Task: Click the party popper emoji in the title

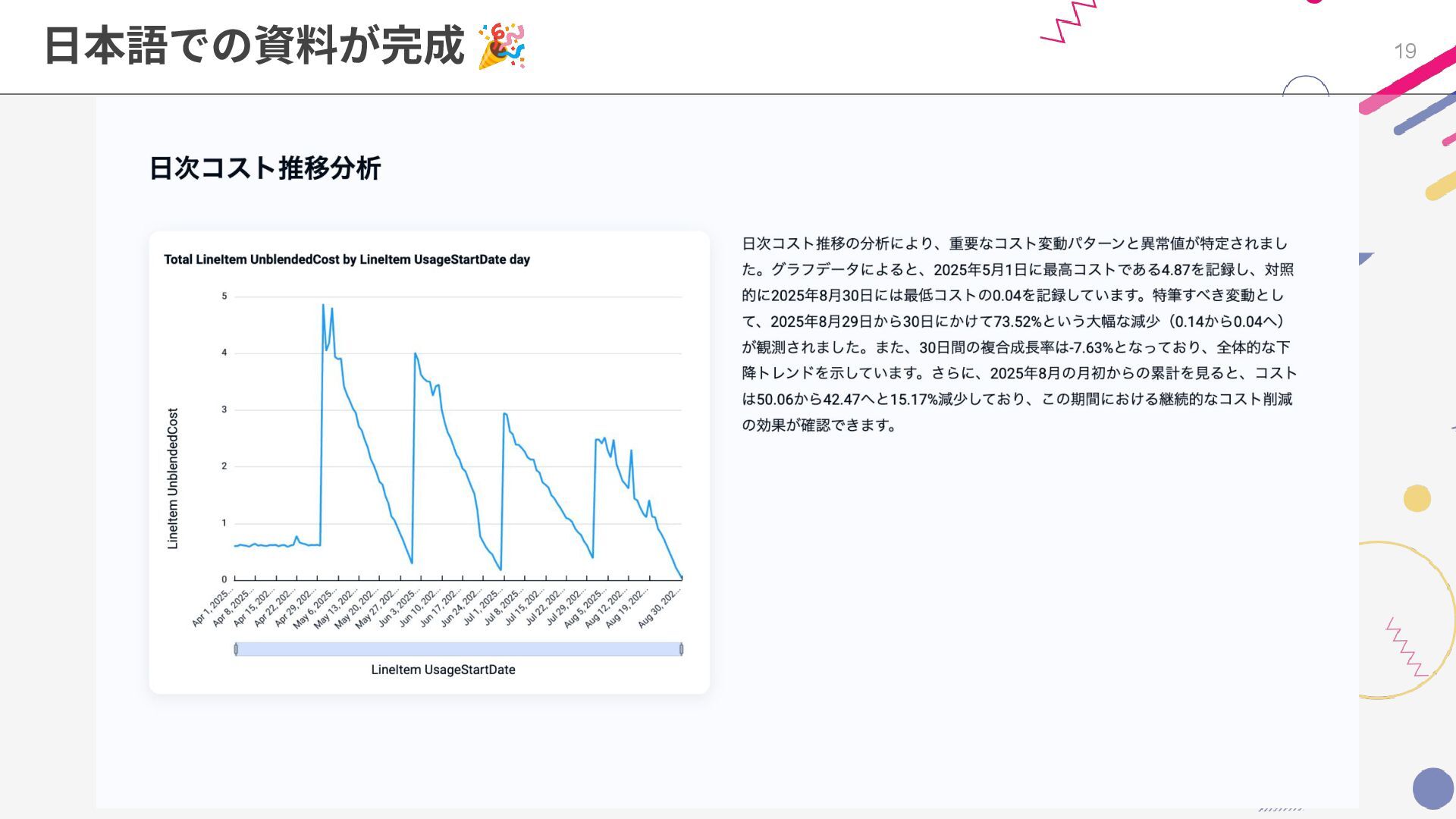Action: (501, 46)
